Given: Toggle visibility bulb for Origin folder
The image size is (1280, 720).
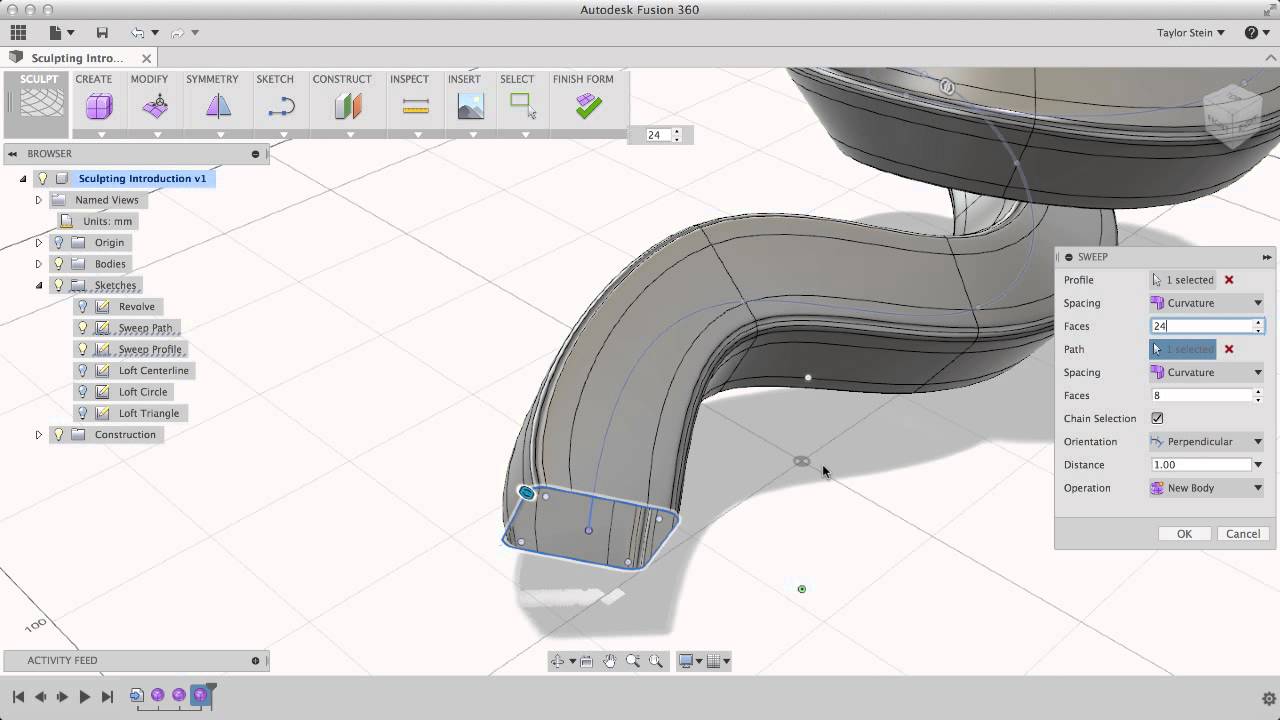Looking at the screenshot, I should (x=58, y=242).
